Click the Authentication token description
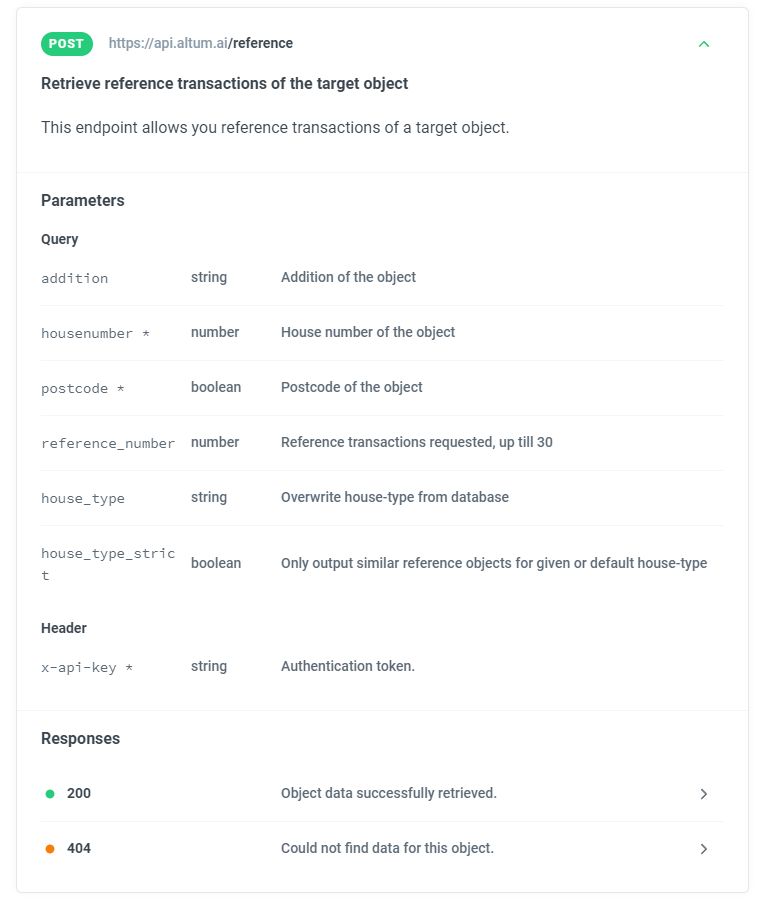The image size is (763, 905). [348, 666]
